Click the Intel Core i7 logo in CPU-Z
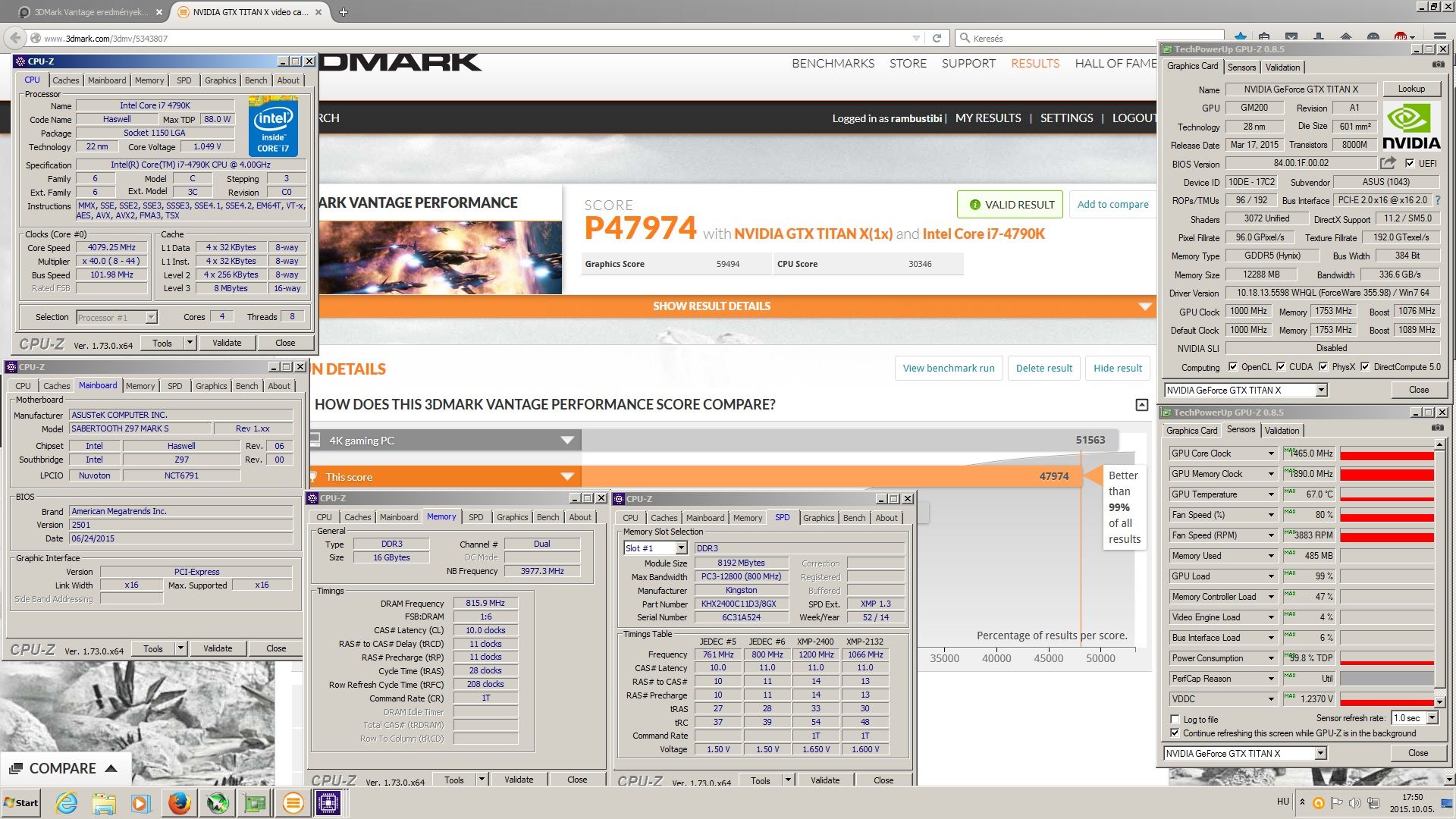 [x=273, y=127]
